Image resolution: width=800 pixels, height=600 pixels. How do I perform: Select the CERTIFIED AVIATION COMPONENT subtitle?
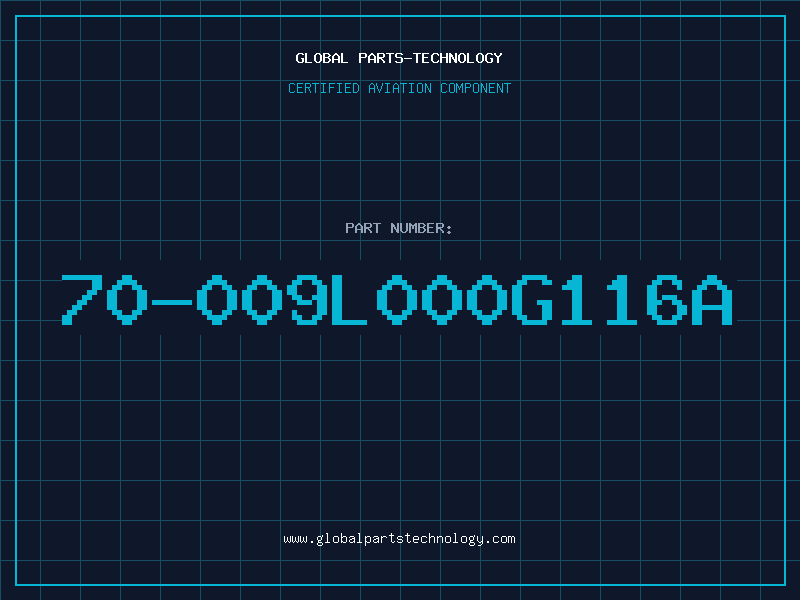[x=399, y=88]
